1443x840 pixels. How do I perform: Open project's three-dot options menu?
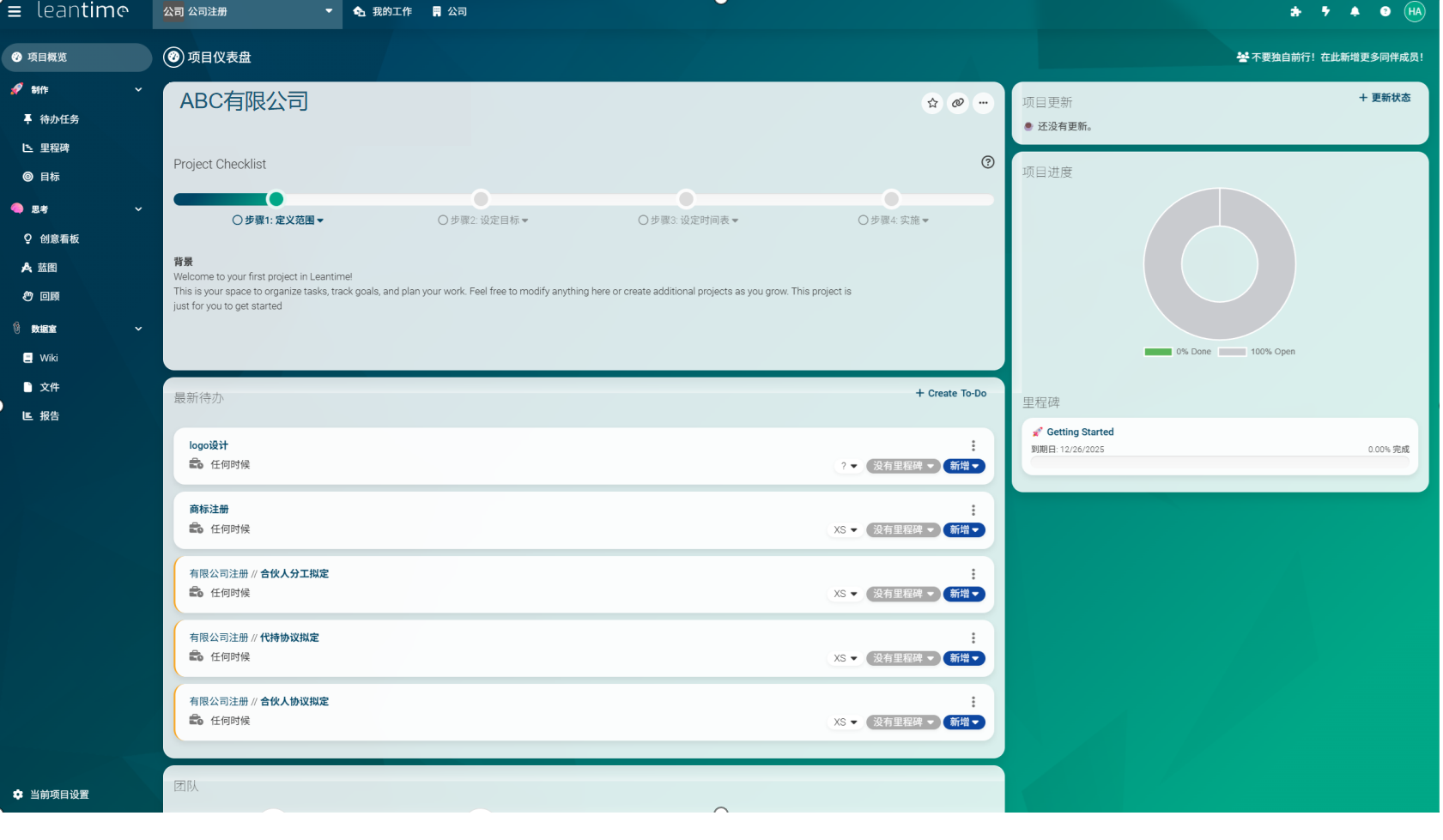click(x=984, y=103)
